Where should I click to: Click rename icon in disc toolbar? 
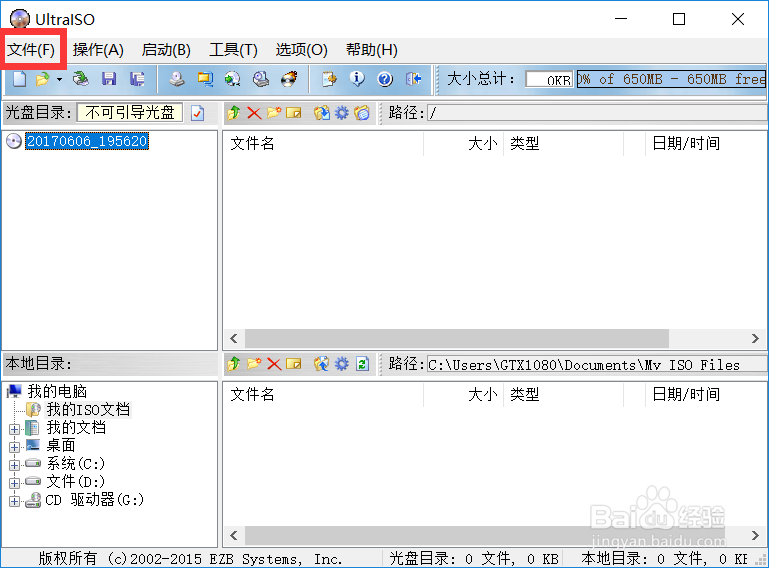[x=294, y=113]
